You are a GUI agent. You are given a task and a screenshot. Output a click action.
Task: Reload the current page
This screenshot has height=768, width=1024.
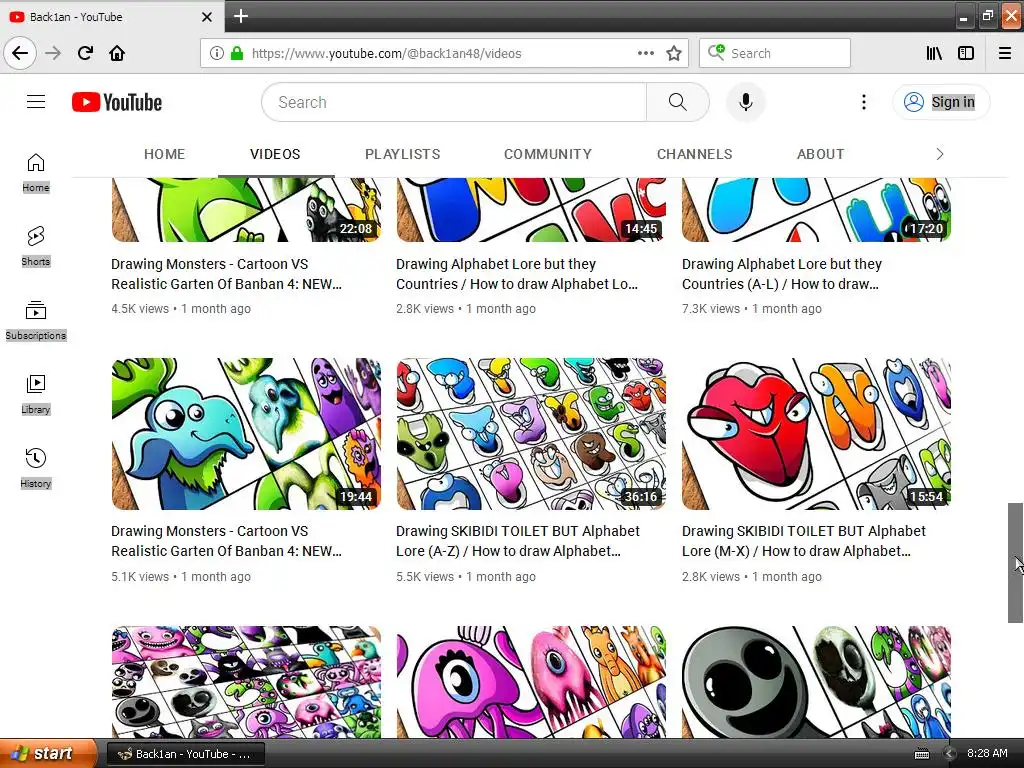tap(85, 53)
